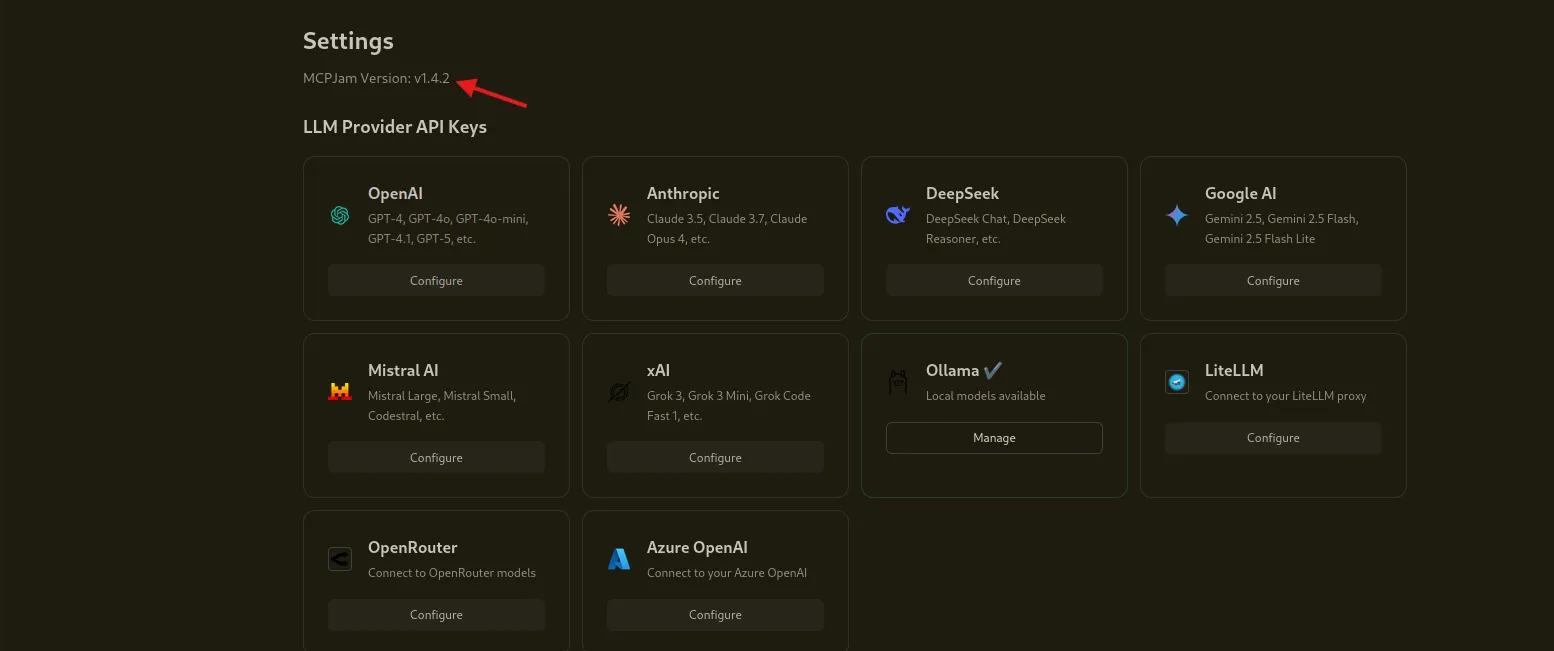1554x651 pixels.
Task: Click the LiteLLM logo icon
Action: 1177,382
